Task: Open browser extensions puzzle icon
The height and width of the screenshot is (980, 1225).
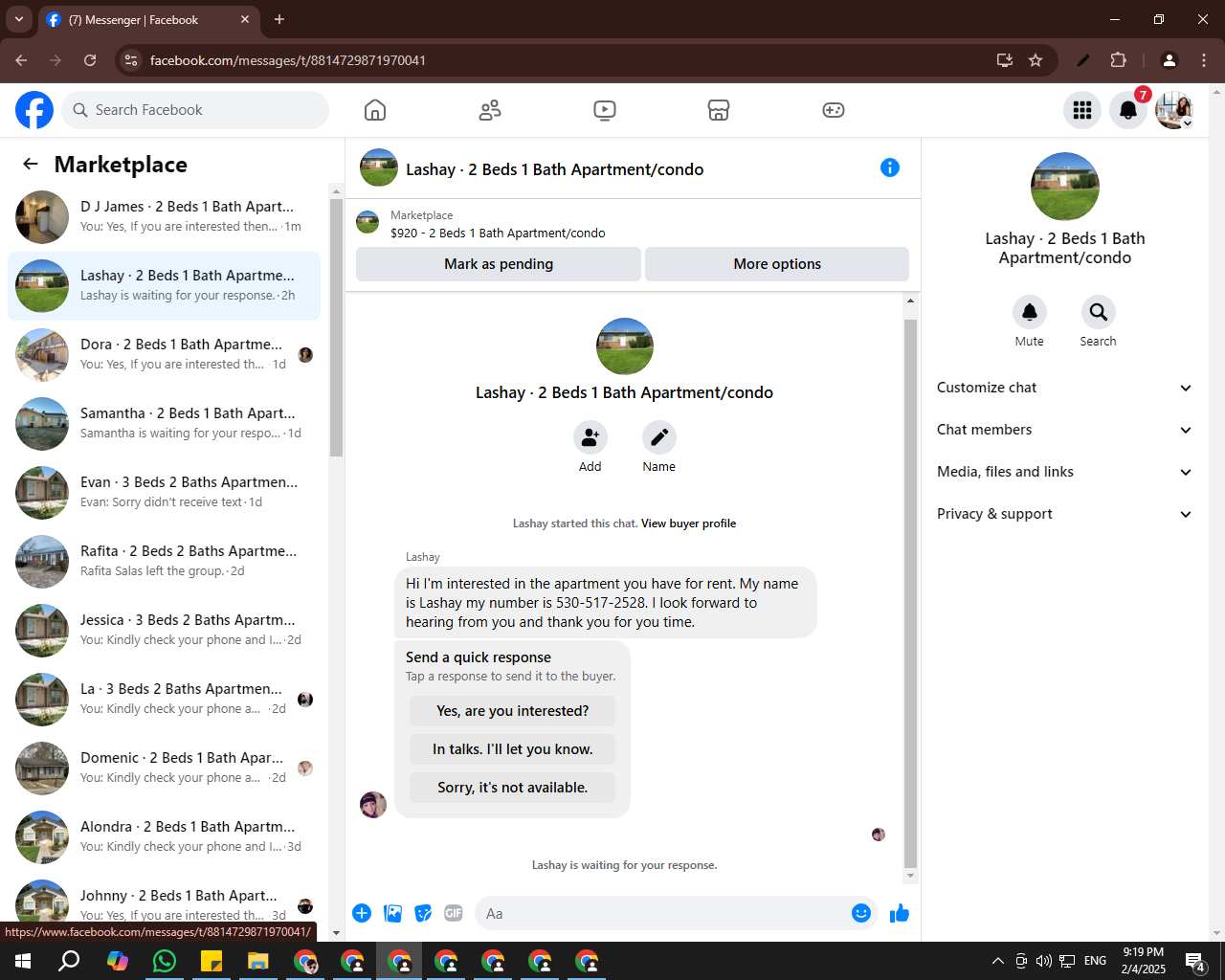Action: click(1118, 60)
